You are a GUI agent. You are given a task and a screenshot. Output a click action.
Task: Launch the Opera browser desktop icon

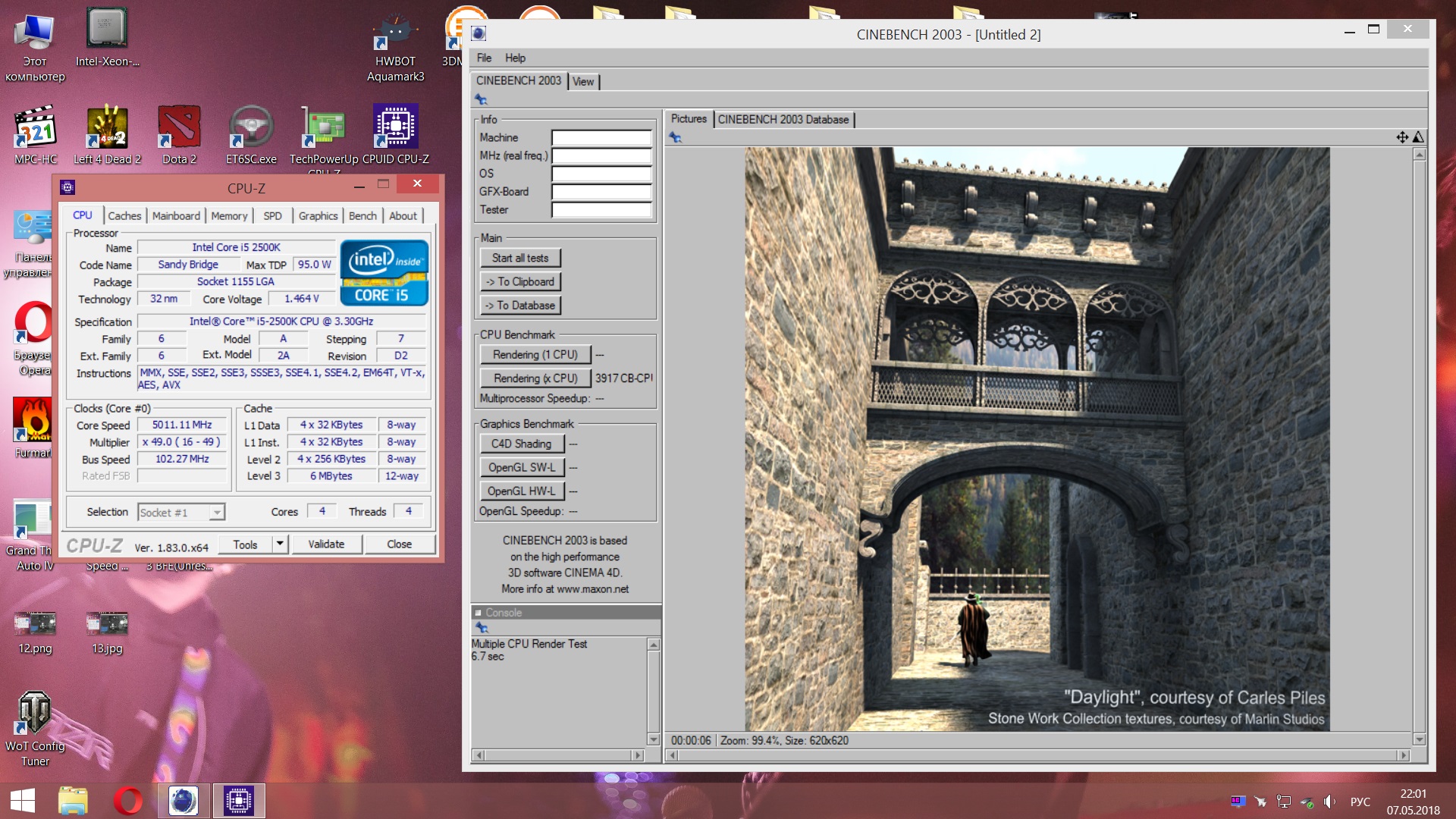[x=32, y=339]
